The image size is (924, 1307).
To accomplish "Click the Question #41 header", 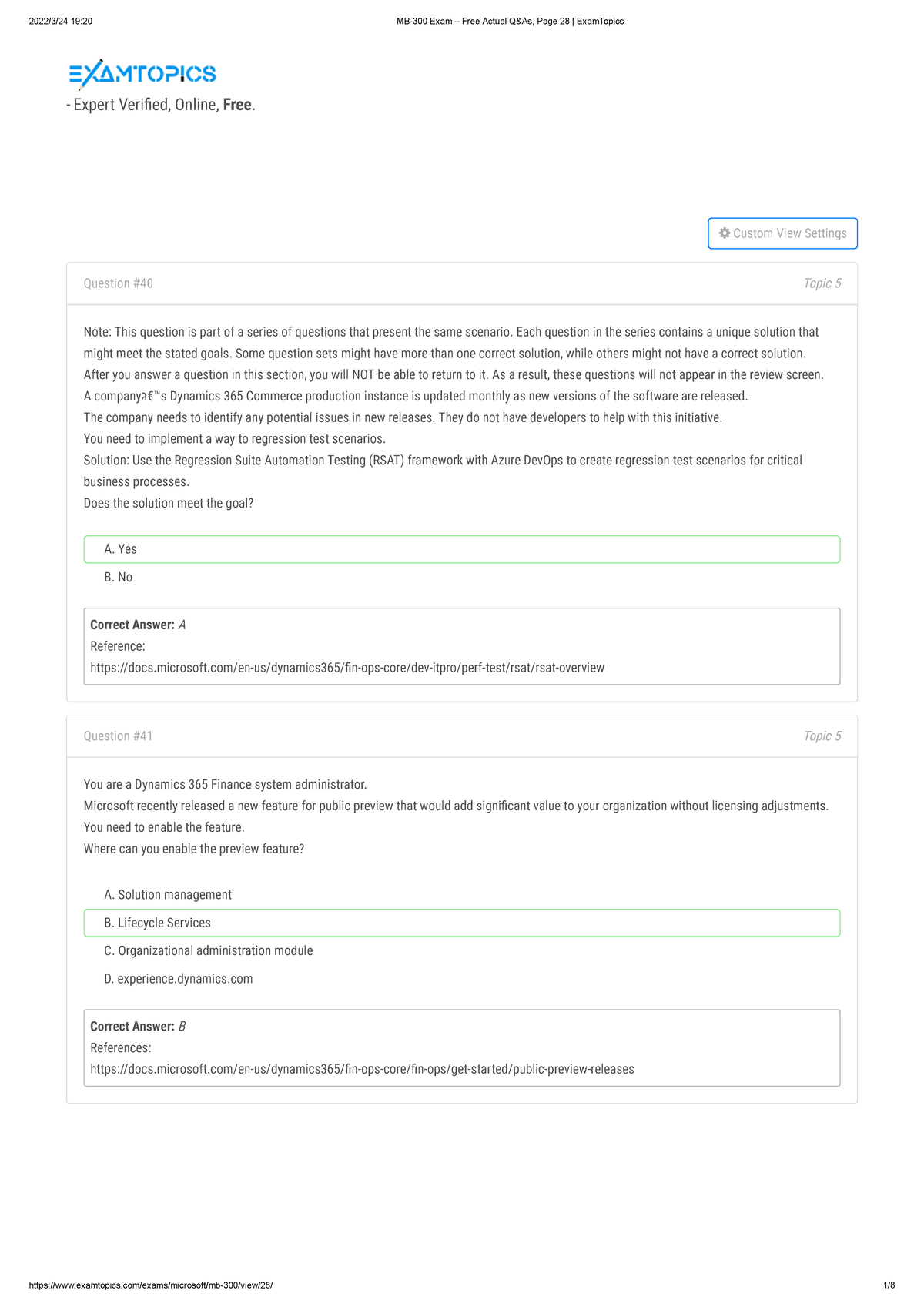I will click(x=119, y=736).
